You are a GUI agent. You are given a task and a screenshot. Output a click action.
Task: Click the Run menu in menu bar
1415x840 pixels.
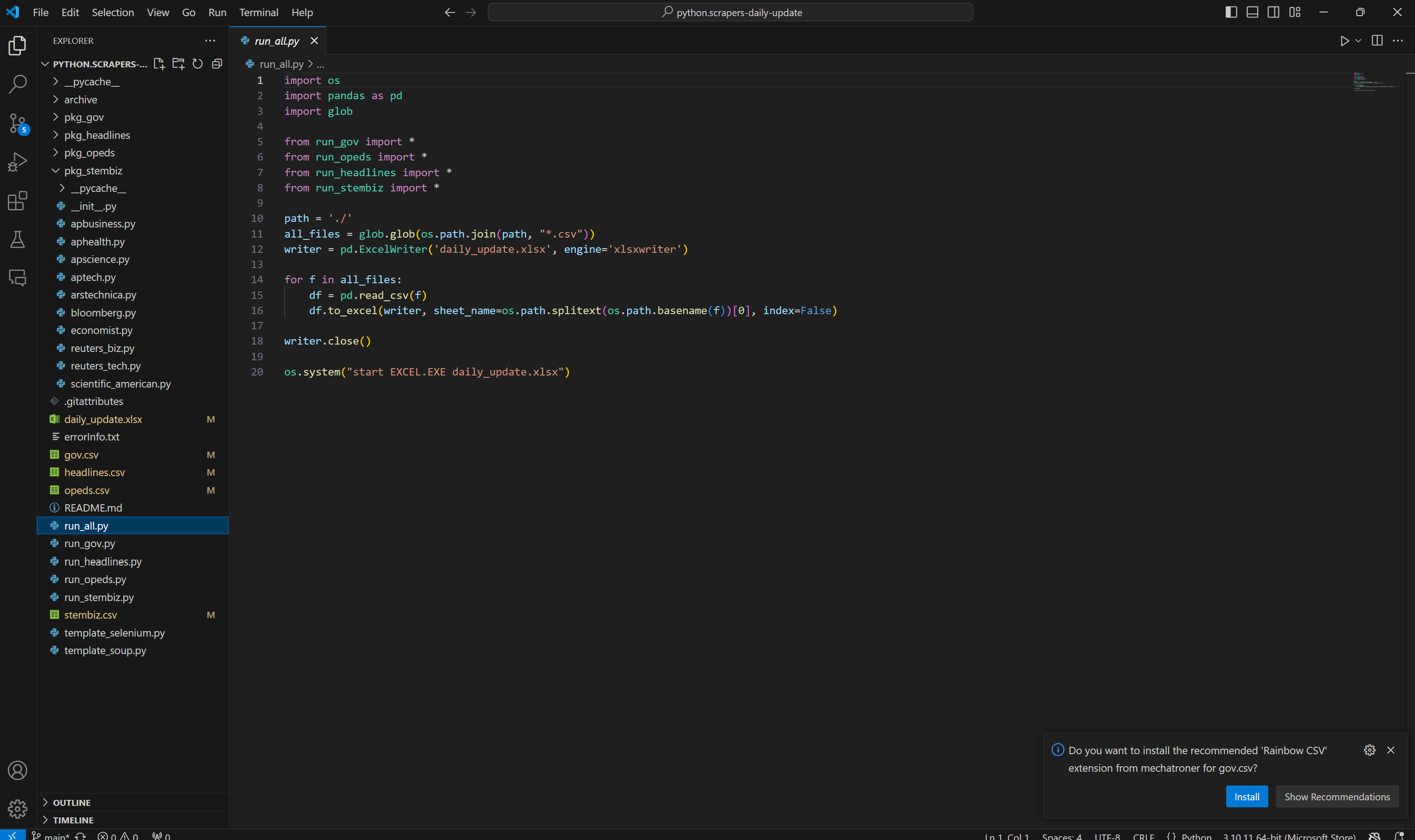216,12
